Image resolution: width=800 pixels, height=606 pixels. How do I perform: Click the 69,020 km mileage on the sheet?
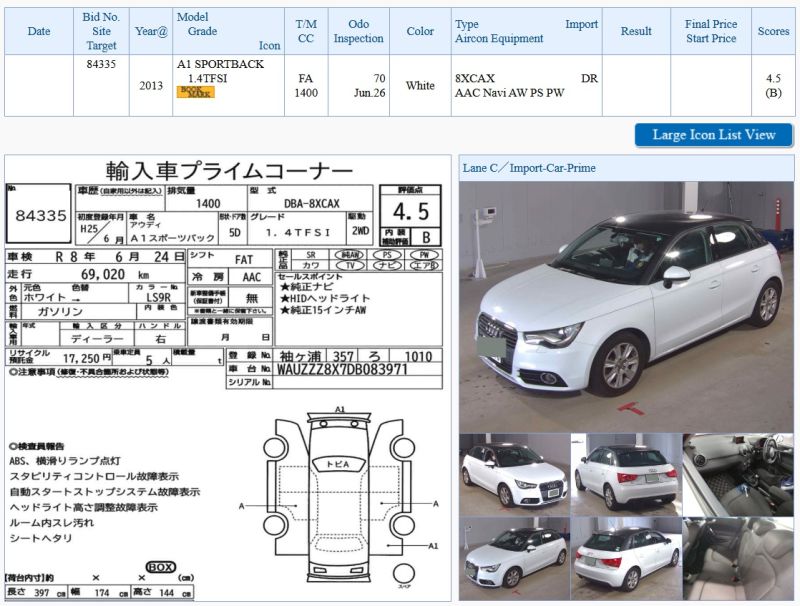click(x=115, y=274)
